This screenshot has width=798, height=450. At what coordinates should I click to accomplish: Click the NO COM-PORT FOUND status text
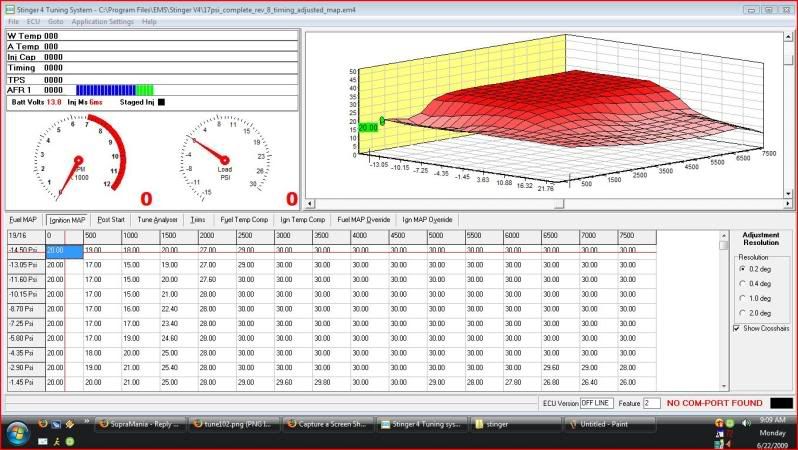click(715, 403)
